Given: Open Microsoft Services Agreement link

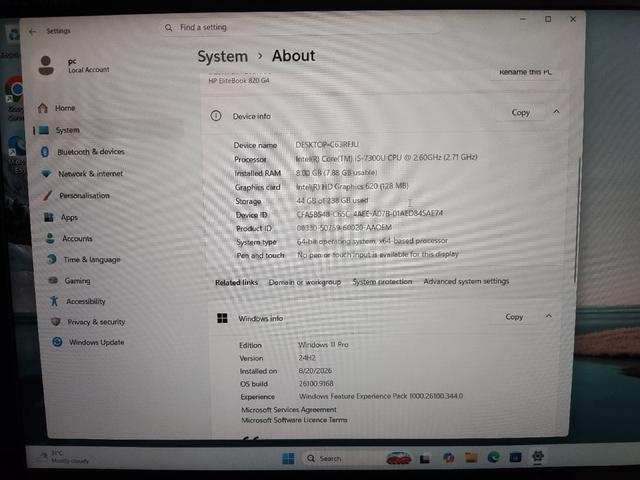Looking at the screenshot, I should pos(289,409).
